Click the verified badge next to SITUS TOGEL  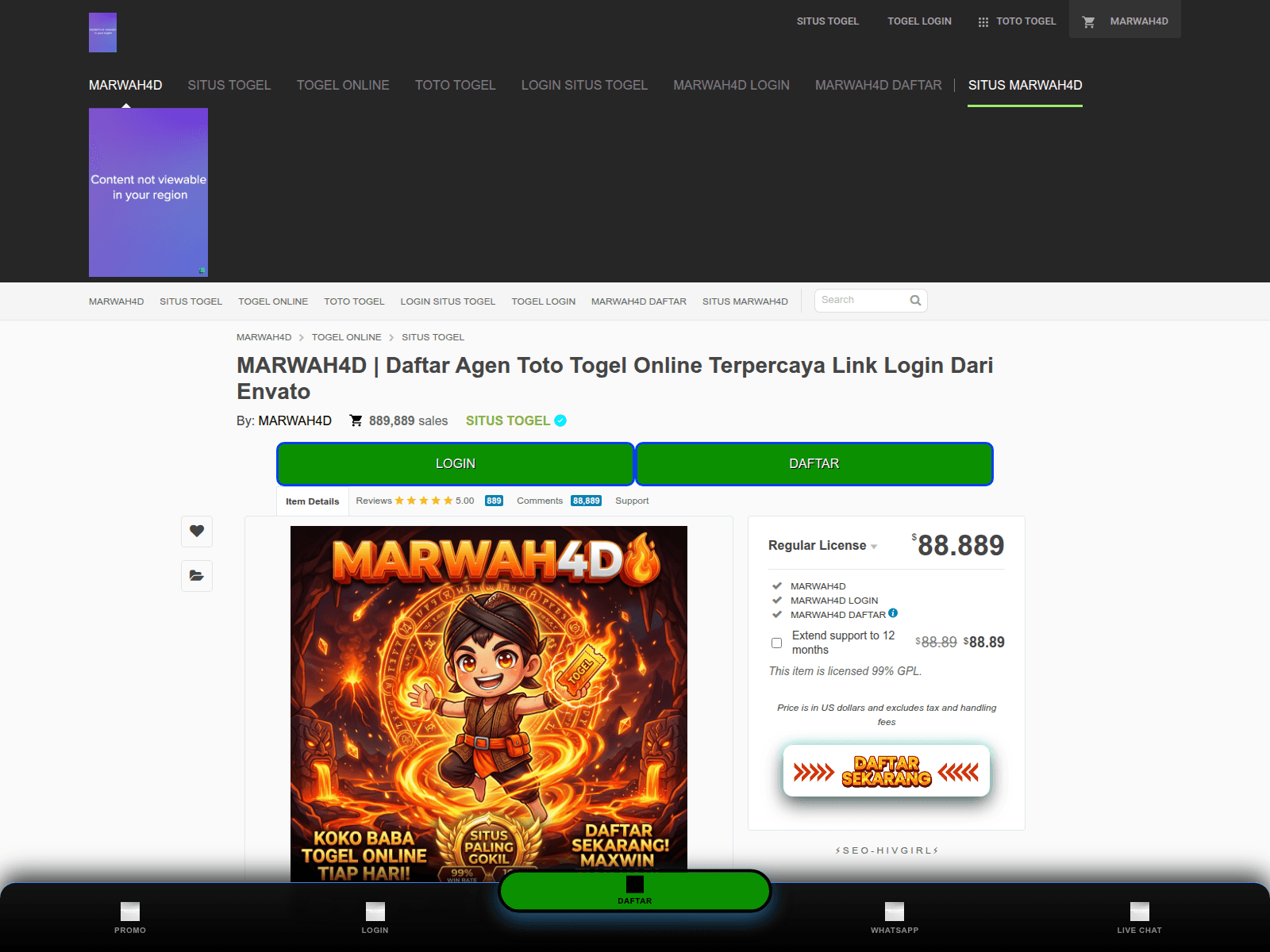click(560, 420)
